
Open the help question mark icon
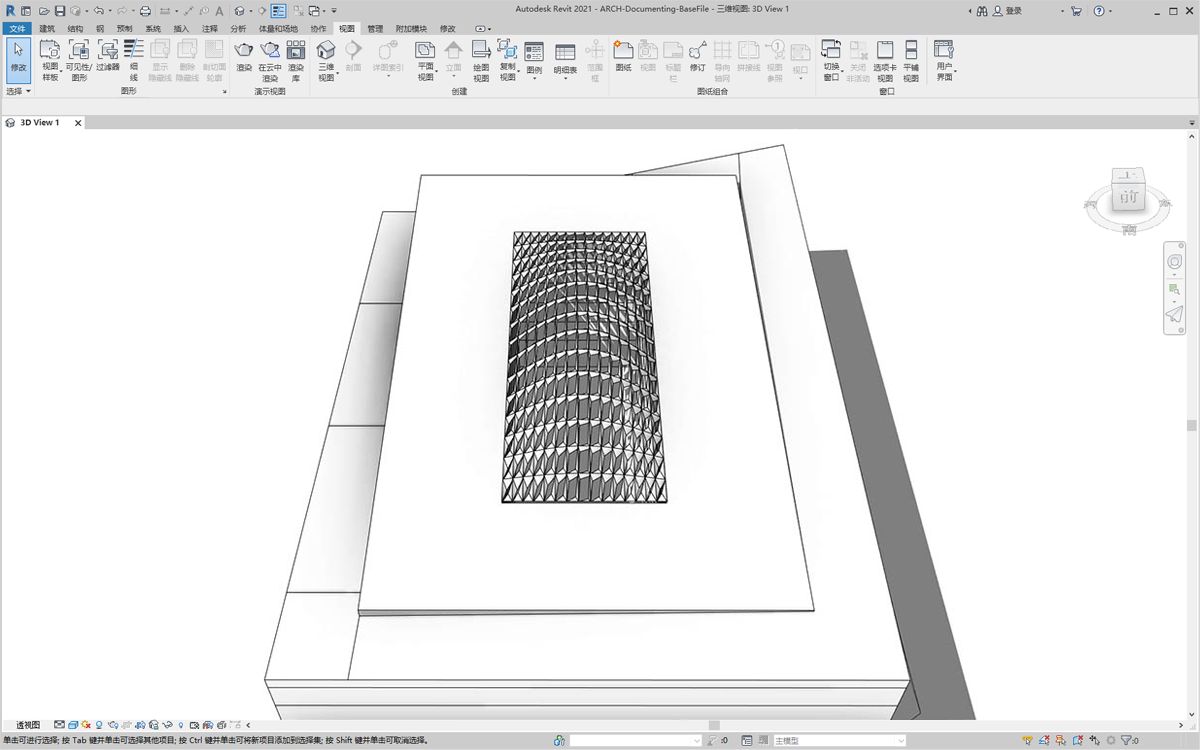tap(1099, 11)
